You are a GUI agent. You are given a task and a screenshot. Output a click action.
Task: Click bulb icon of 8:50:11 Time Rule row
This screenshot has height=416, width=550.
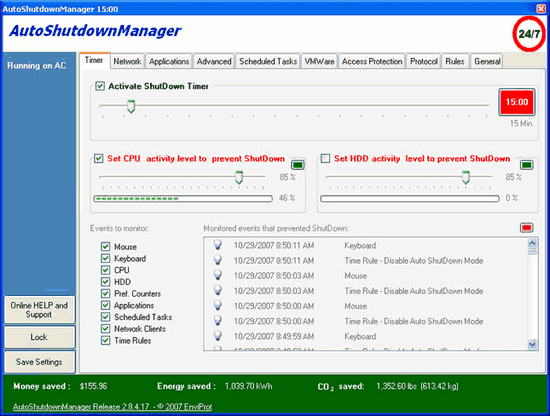coord(218,260)
